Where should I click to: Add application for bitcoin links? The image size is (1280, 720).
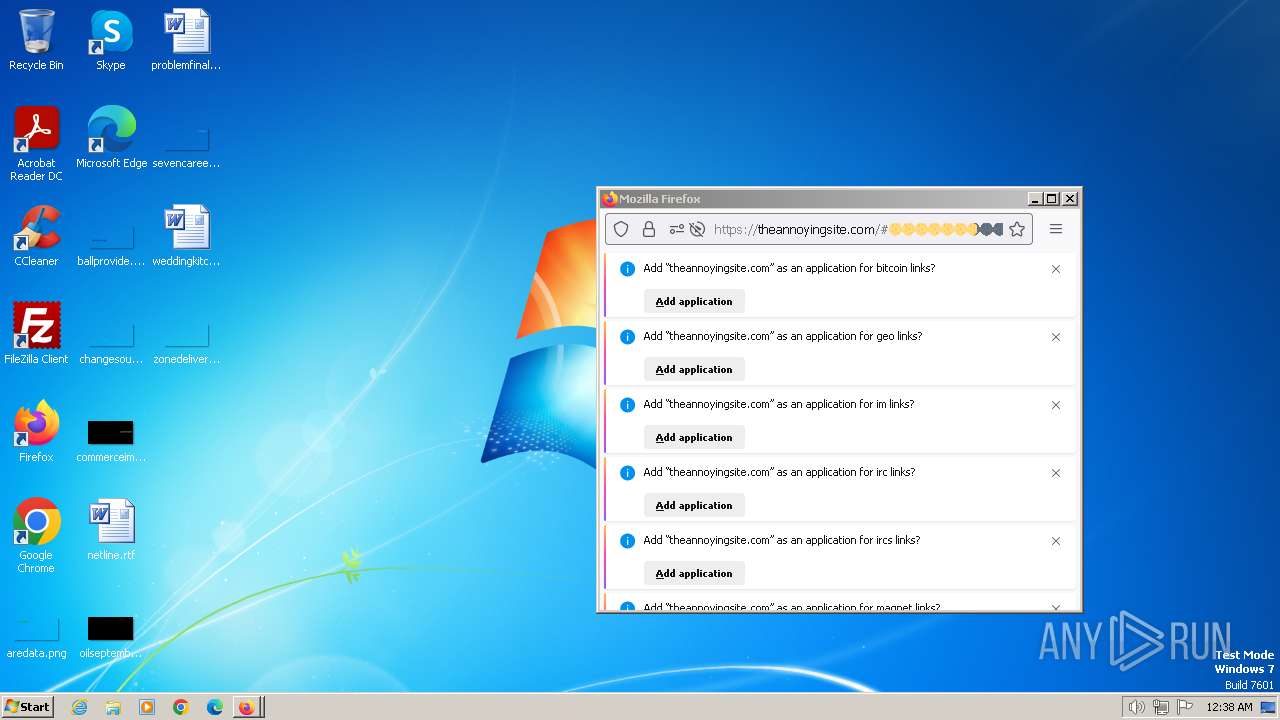694,301
